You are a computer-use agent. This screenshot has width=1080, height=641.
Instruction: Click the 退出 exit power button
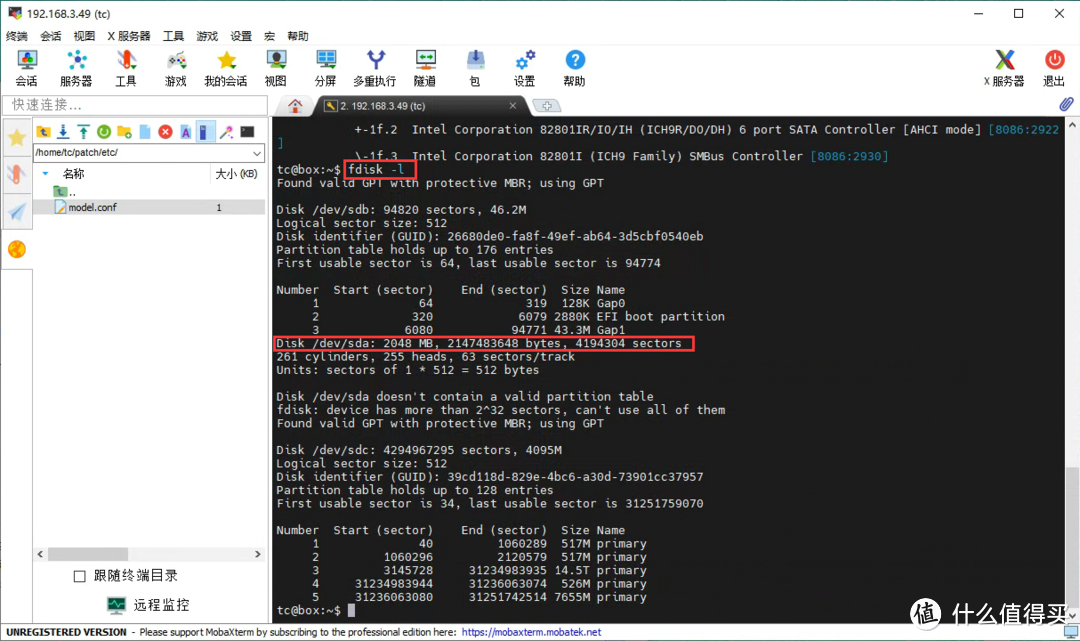coord(1054,69)
